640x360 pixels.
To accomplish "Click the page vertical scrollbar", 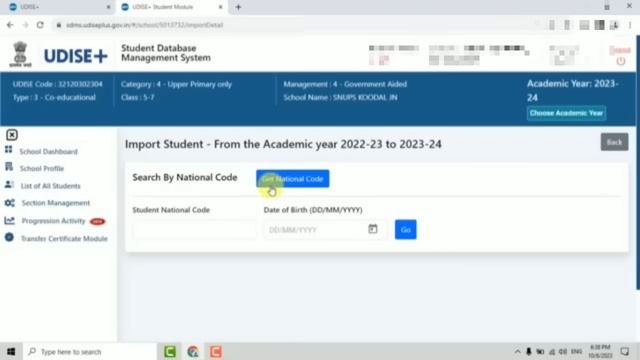I will pos(638,163).
